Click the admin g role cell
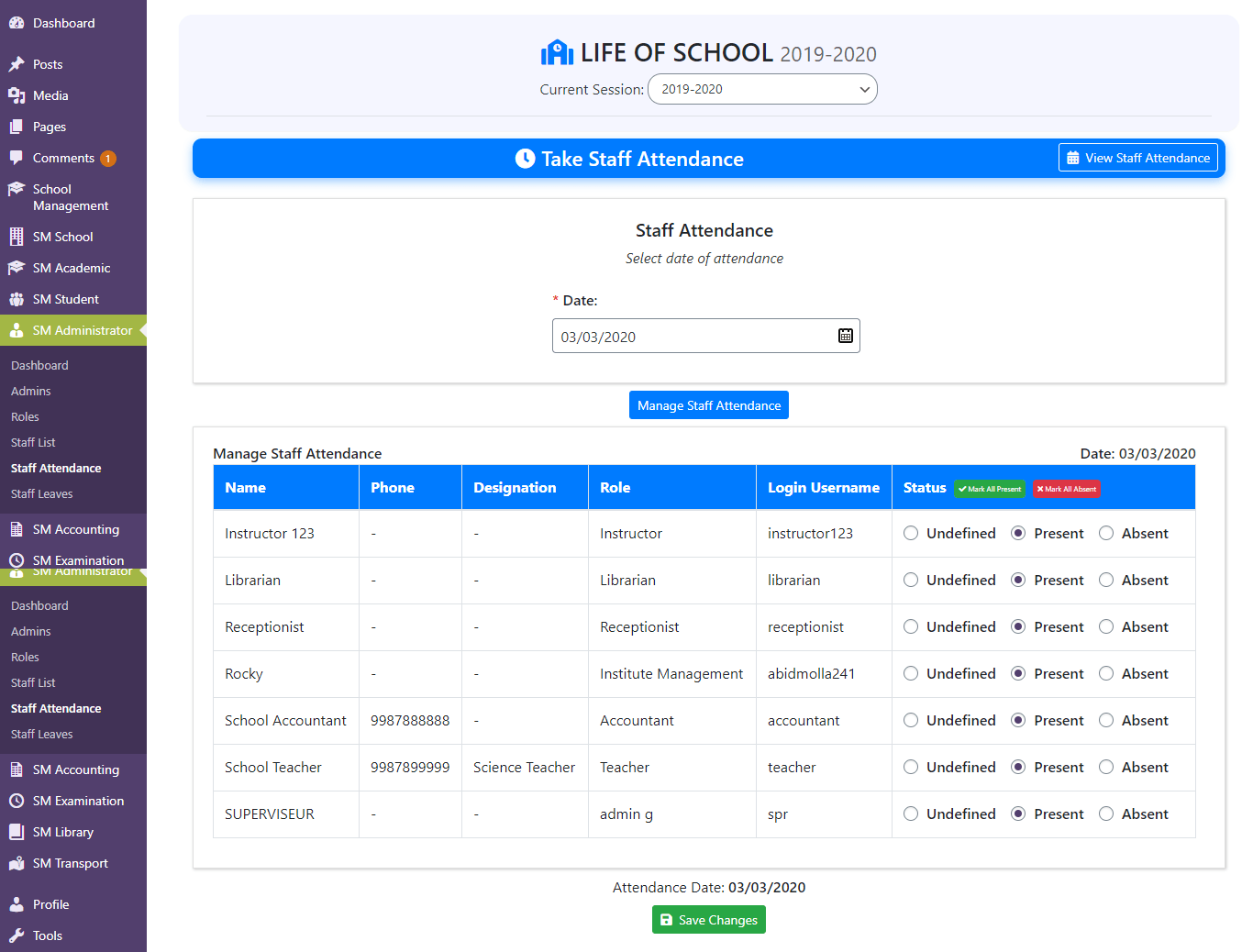 (672, 814)
